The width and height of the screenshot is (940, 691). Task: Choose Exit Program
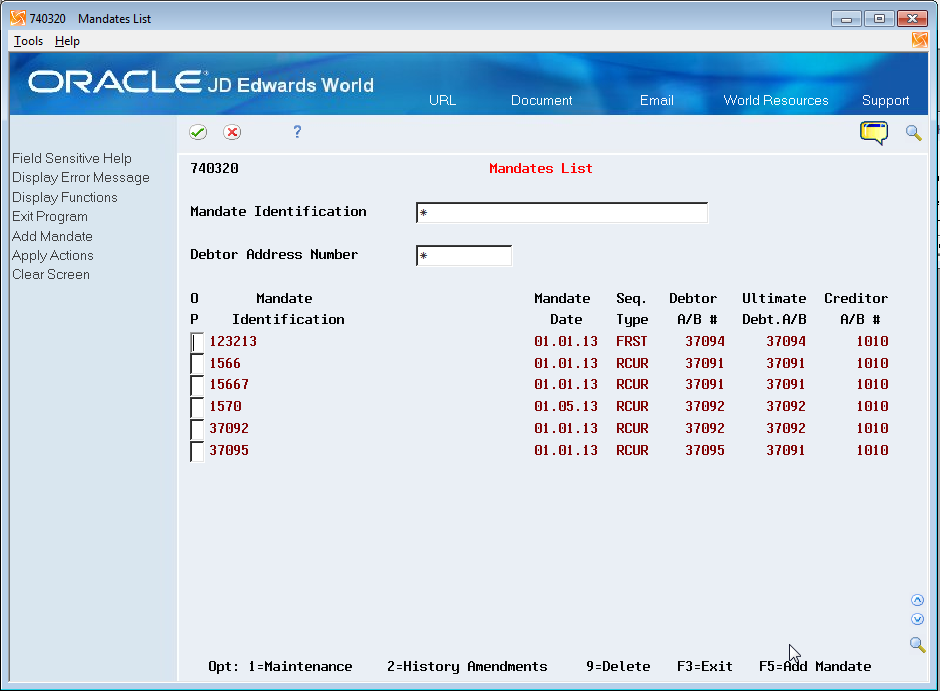[50, 216]
